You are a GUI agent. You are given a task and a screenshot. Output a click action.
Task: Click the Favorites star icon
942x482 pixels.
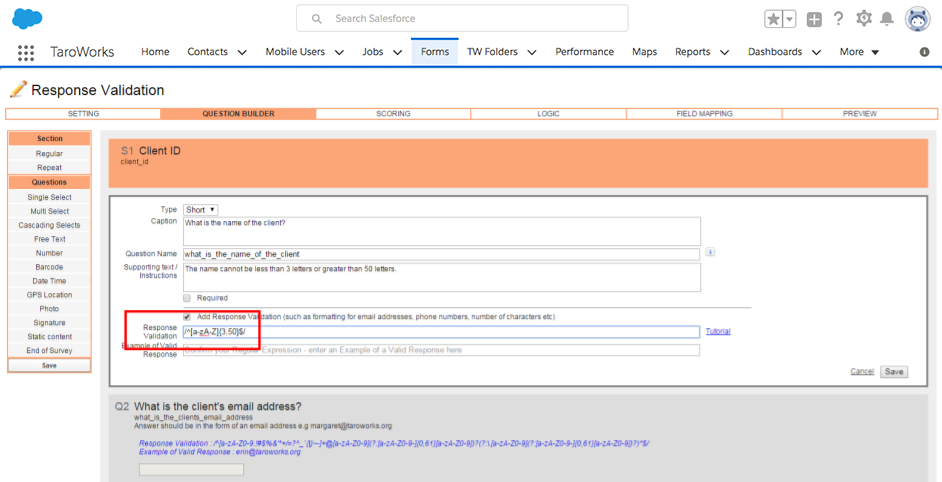(773, 19)
